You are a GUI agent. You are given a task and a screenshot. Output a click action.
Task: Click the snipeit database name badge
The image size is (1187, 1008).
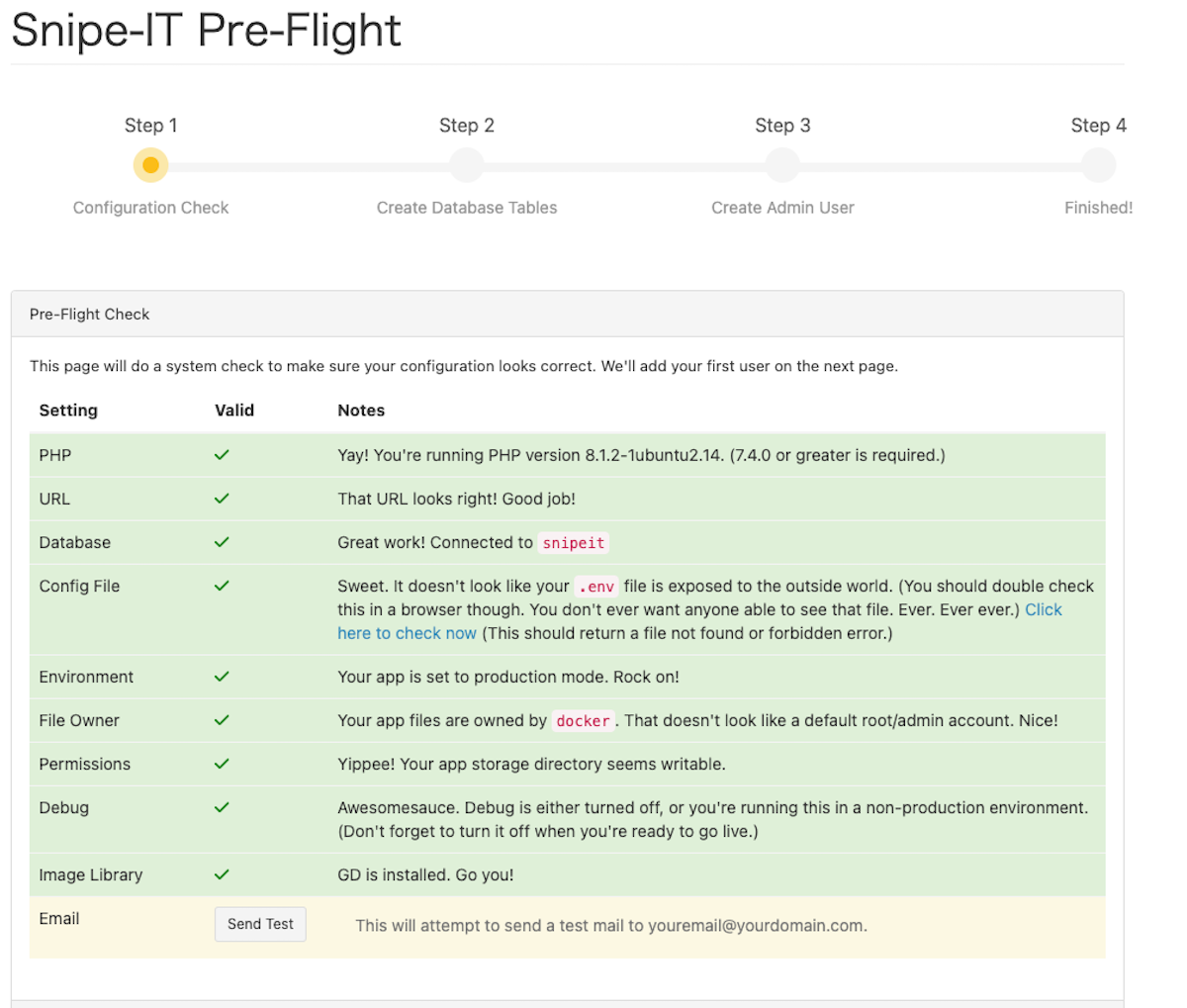tap(573, 543)
